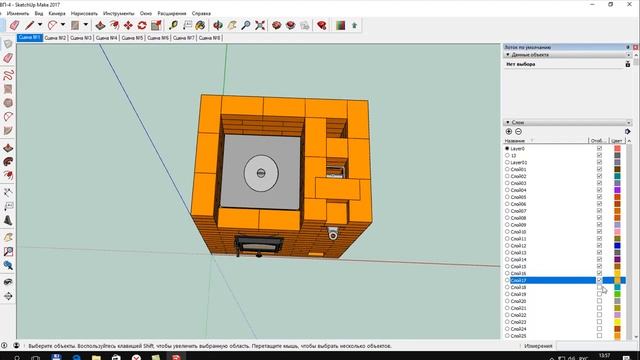Select the Offset tool in top toolbar
Screen dimensions: 640x360
(x=114, y=25)
